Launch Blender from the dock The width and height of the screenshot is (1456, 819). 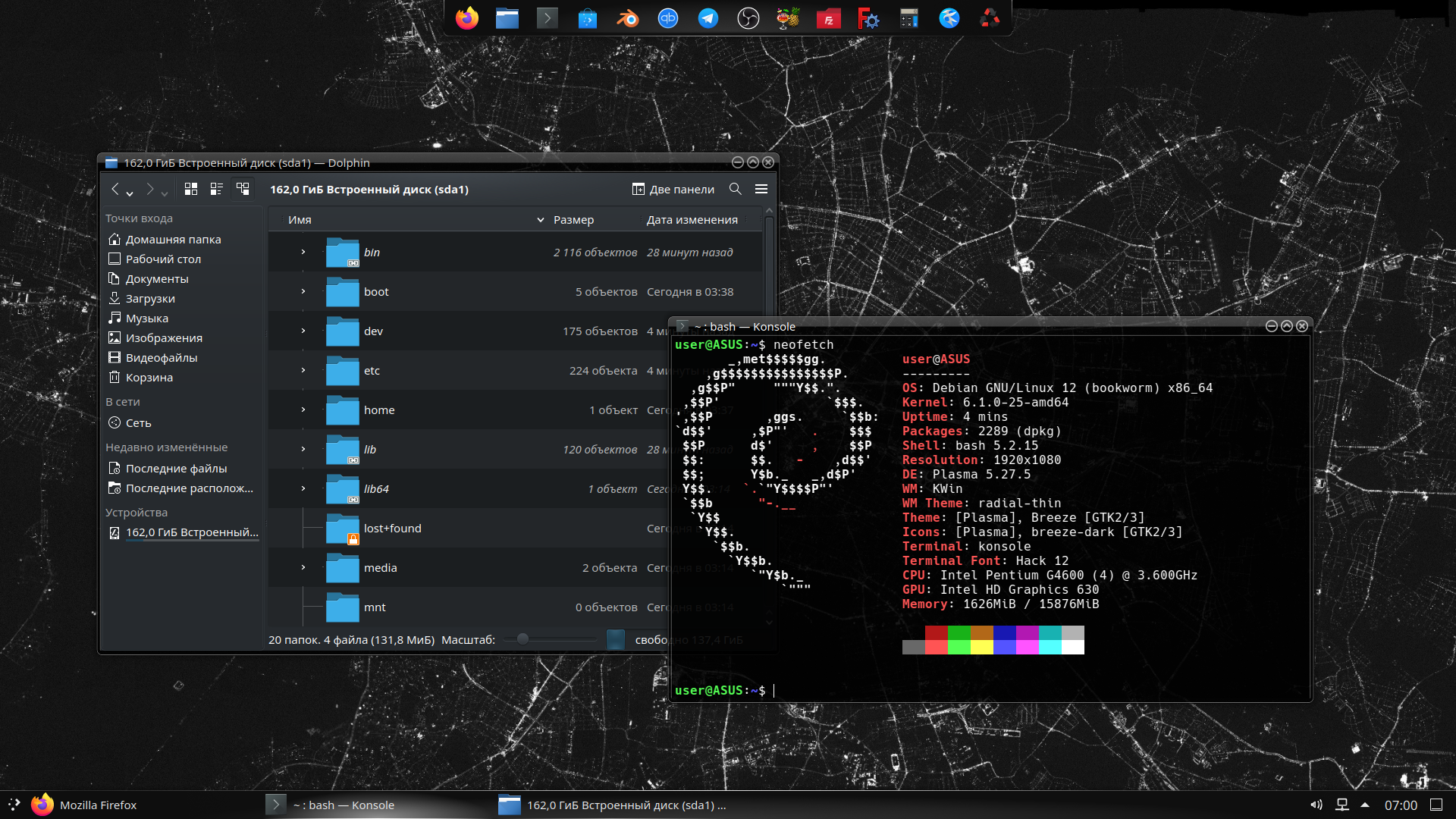click(x=628, y=17)
